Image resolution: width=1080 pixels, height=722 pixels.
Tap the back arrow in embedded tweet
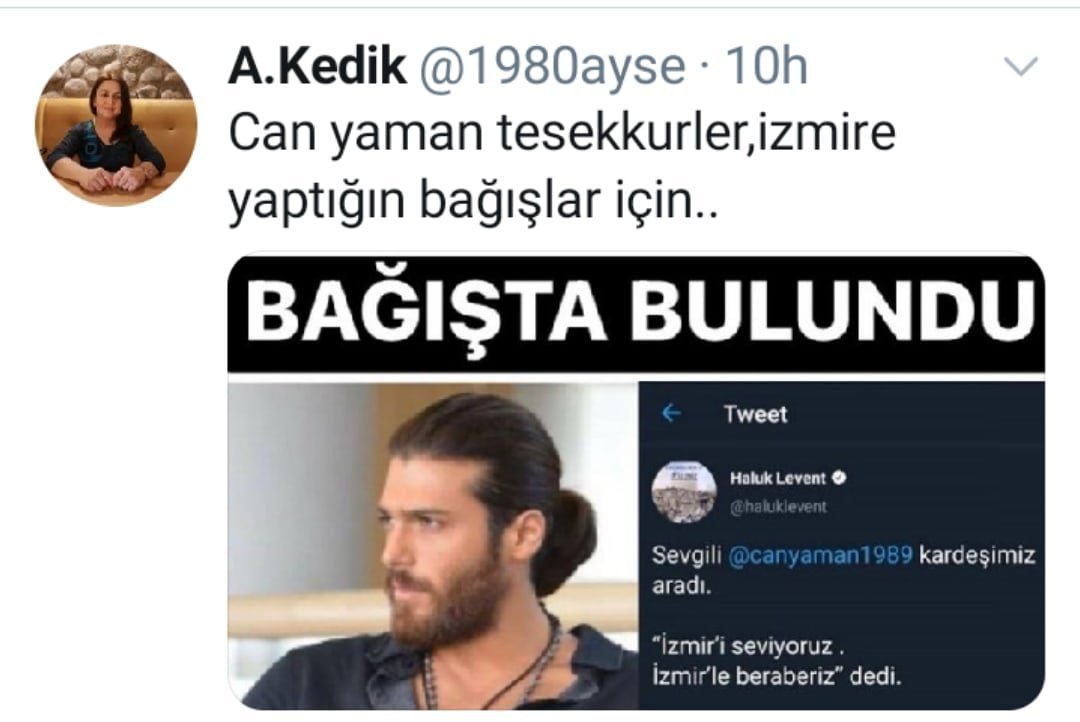coord(671,413)
